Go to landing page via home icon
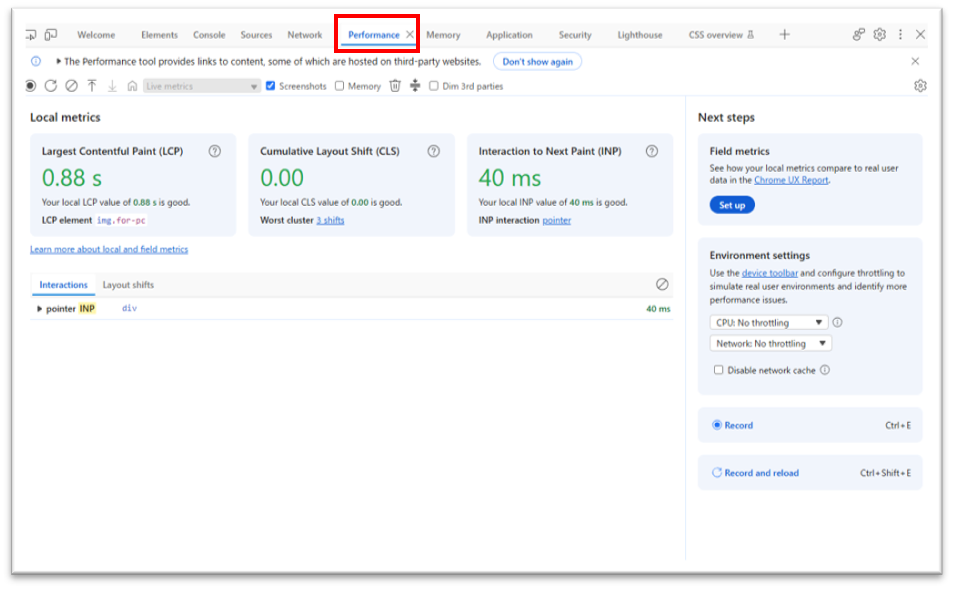The image size is (953, 589). pyautogui.click(x=132, y=86)
